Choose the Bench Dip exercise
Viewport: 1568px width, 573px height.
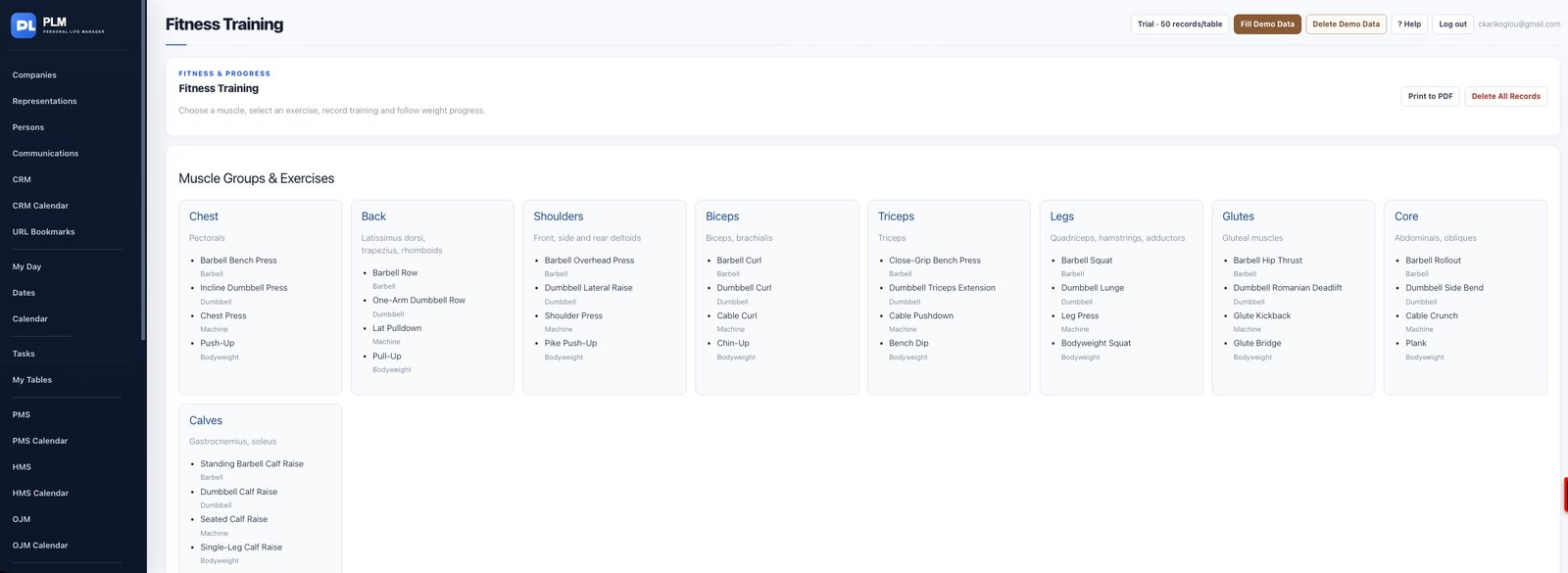[908, 343]
